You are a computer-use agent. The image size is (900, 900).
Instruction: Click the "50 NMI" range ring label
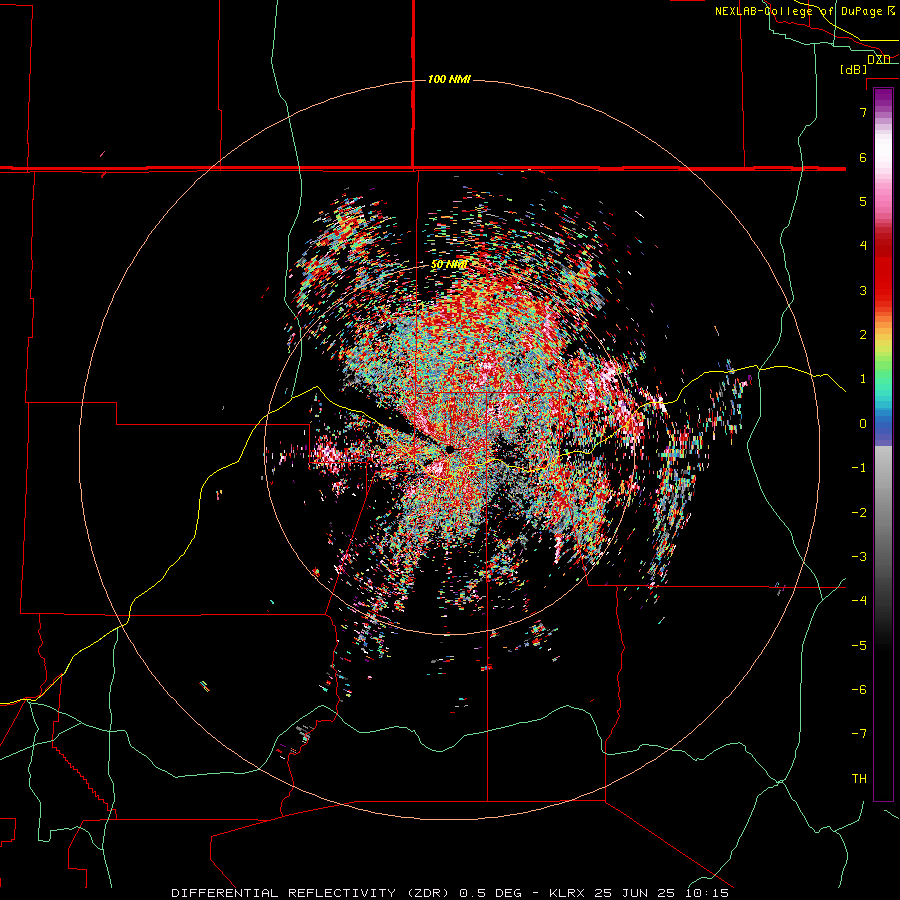pyautogui.click(x=449, y=265)
